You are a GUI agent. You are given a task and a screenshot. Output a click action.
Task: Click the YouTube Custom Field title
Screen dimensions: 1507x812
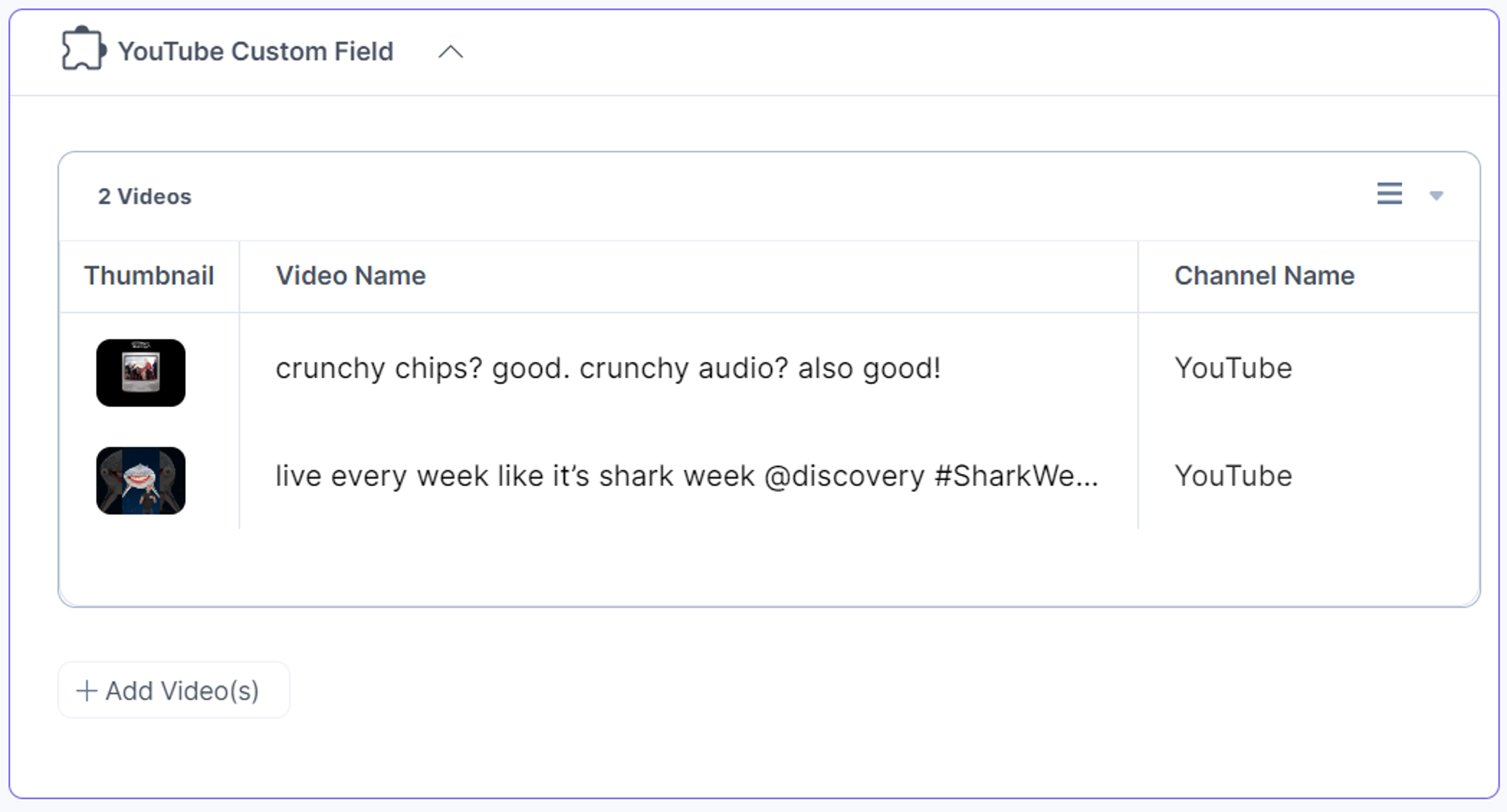pyautogui.click(x=255, y=51)
